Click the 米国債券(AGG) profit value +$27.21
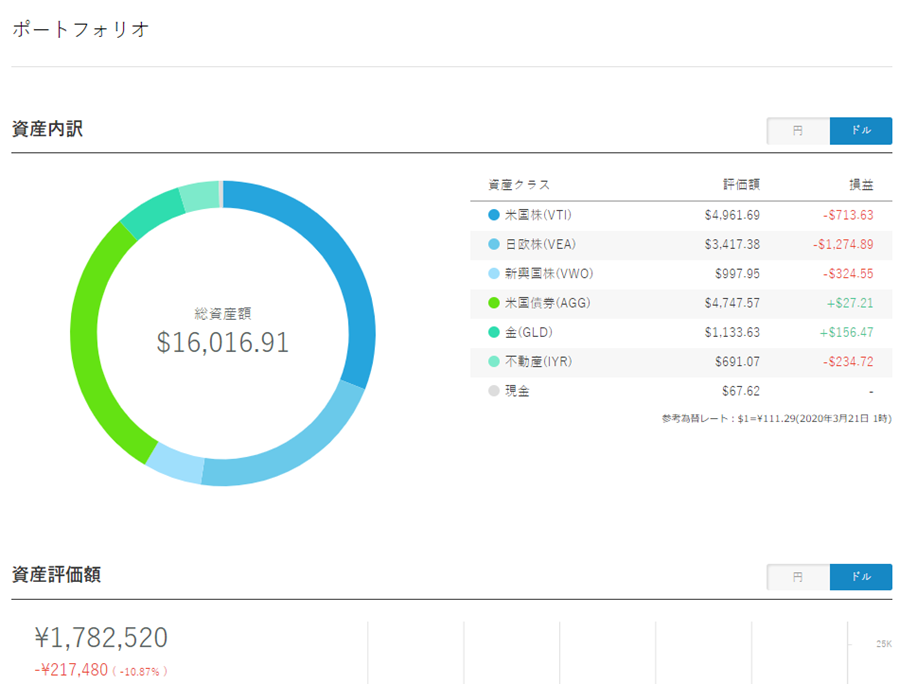Image resolution: width=917 pixels, height=684 pixels. (849, 303)
